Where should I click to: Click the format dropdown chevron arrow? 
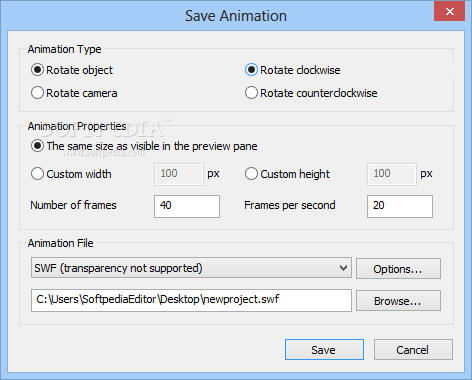(343, 268)
